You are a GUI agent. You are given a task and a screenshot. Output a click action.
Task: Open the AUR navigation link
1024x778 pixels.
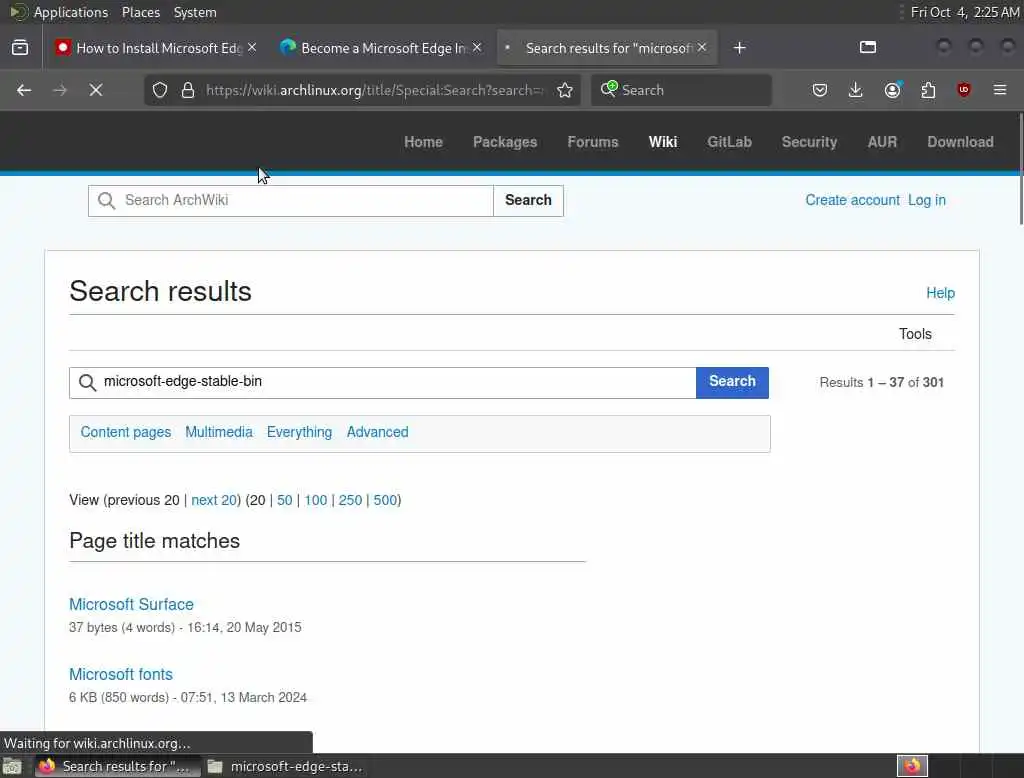point(882,142)
